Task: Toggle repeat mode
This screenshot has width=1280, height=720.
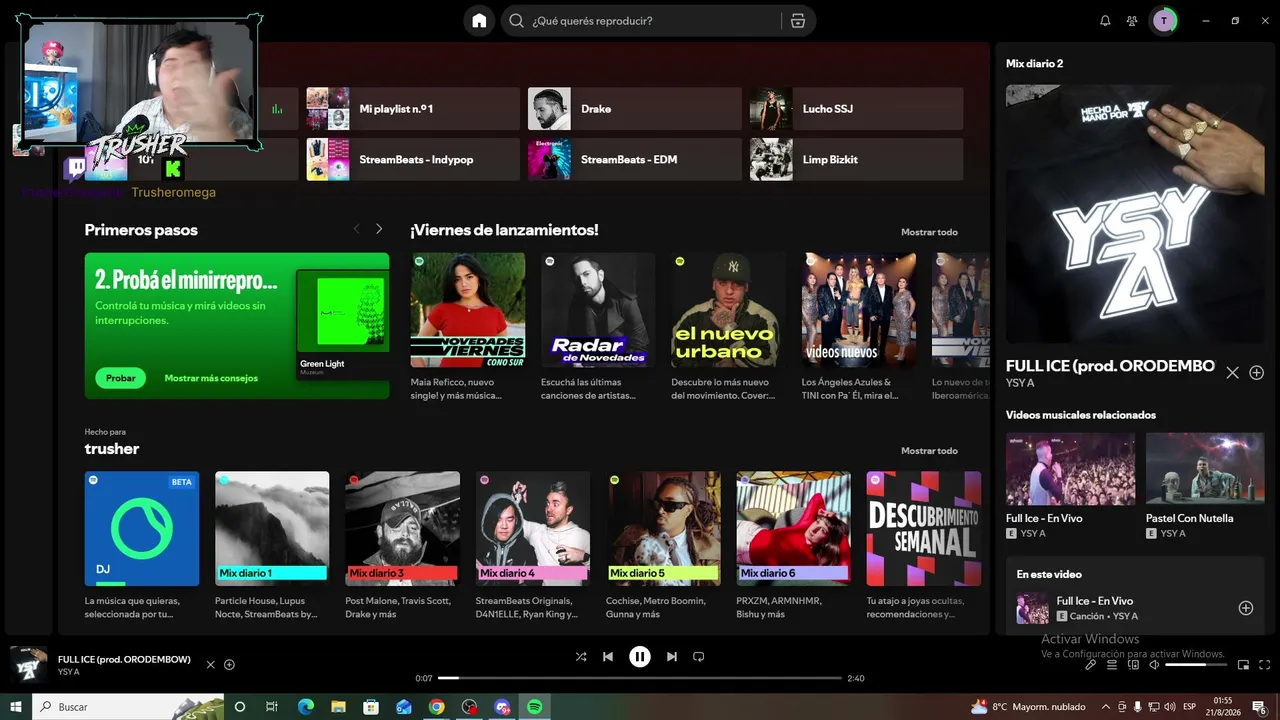Action: click(699, 657)
